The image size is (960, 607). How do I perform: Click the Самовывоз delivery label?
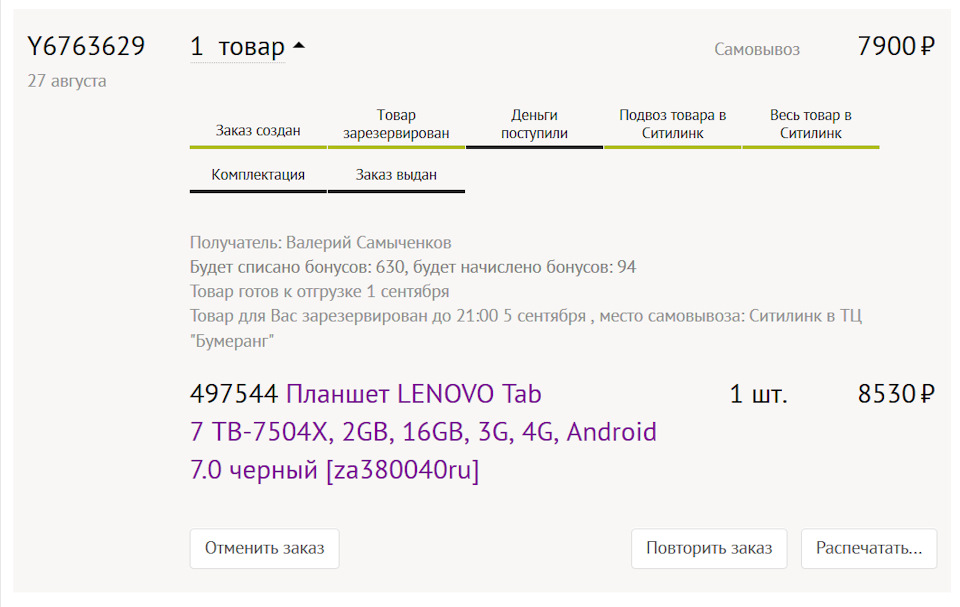click(755, 48)
